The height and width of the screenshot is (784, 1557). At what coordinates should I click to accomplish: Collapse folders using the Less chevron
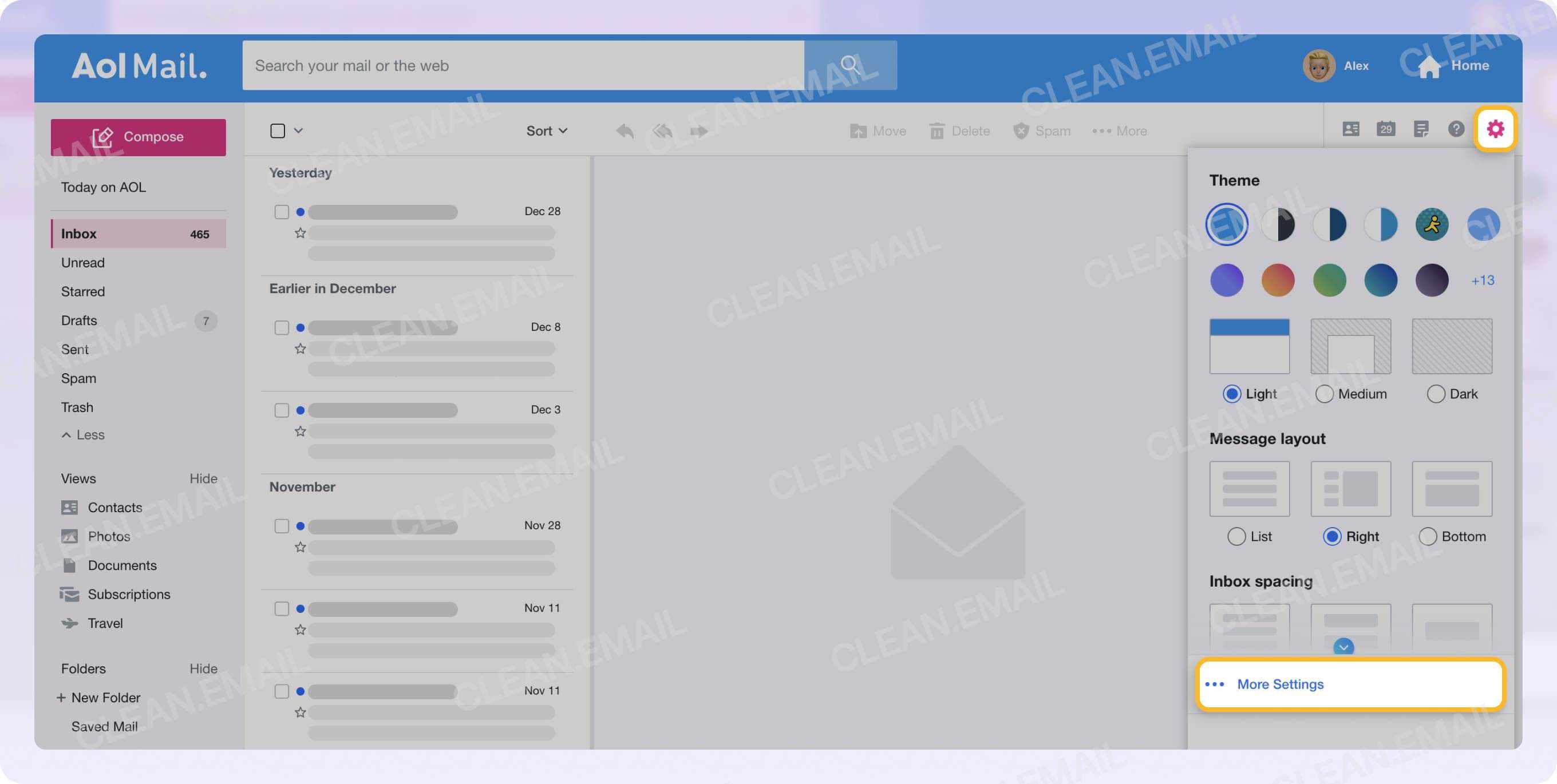click(66, 434)
